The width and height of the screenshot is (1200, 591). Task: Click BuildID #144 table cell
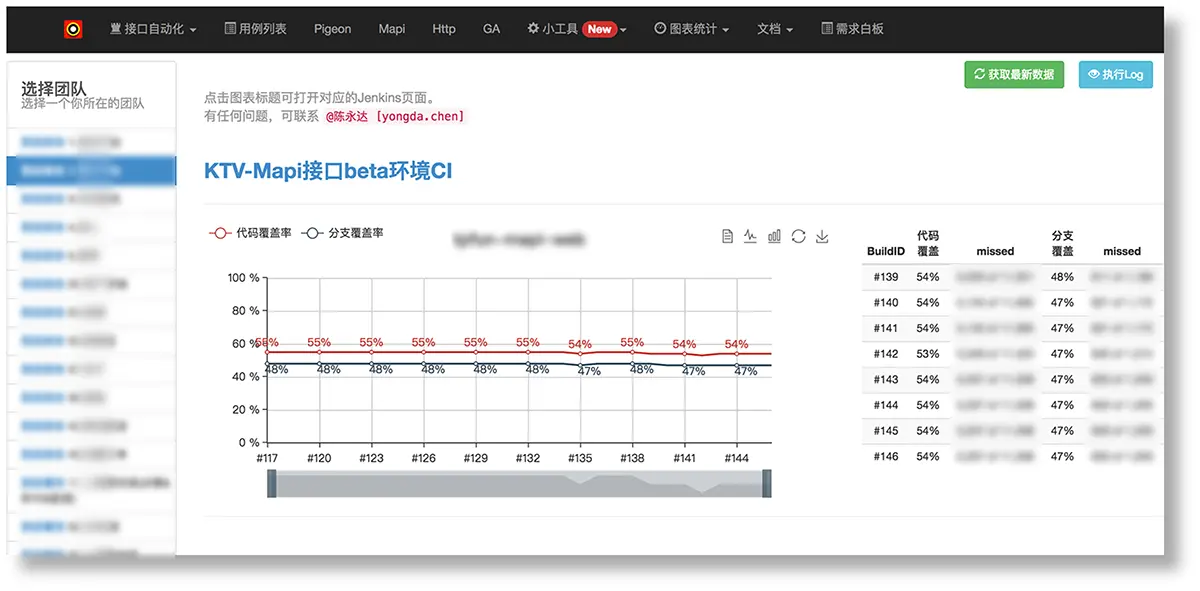(x=885, y=405)
